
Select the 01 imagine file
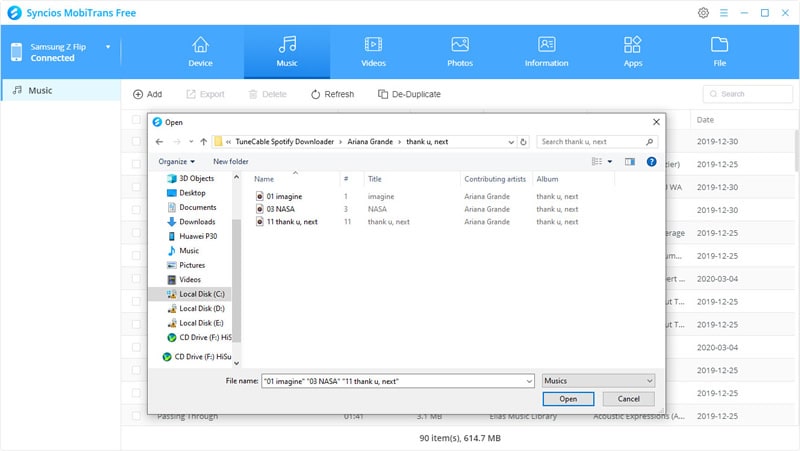[x=279, y=196]
